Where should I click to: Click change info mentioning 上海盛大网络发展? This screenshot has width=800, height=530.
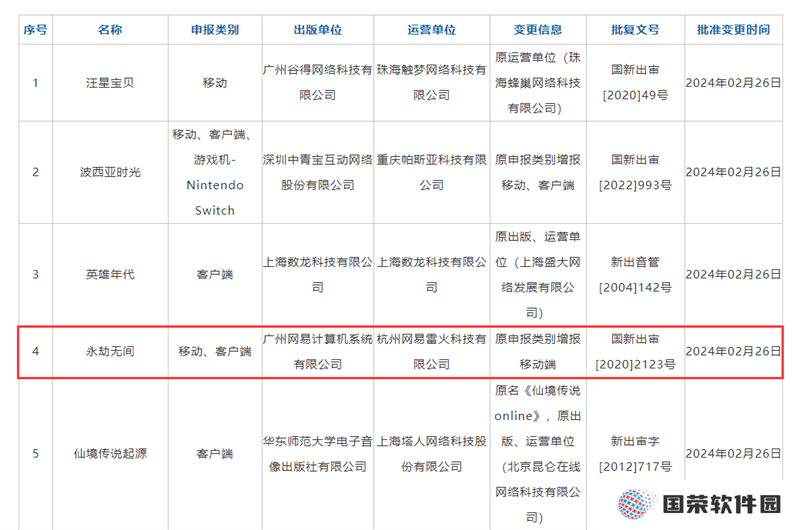(x=538, y=274)
